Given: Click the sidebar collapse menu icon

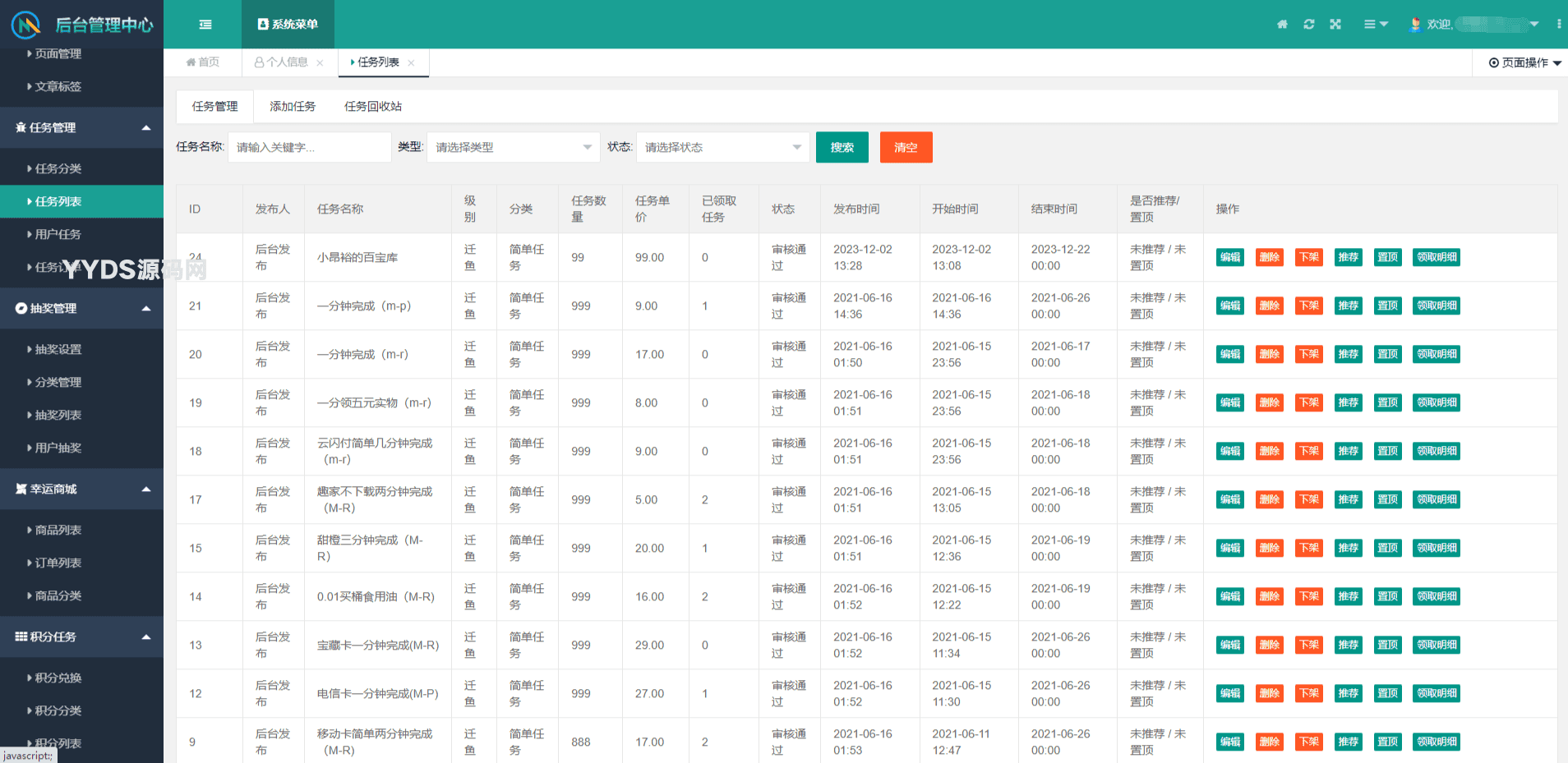Looking at the screenshot, I should point(205,25).
